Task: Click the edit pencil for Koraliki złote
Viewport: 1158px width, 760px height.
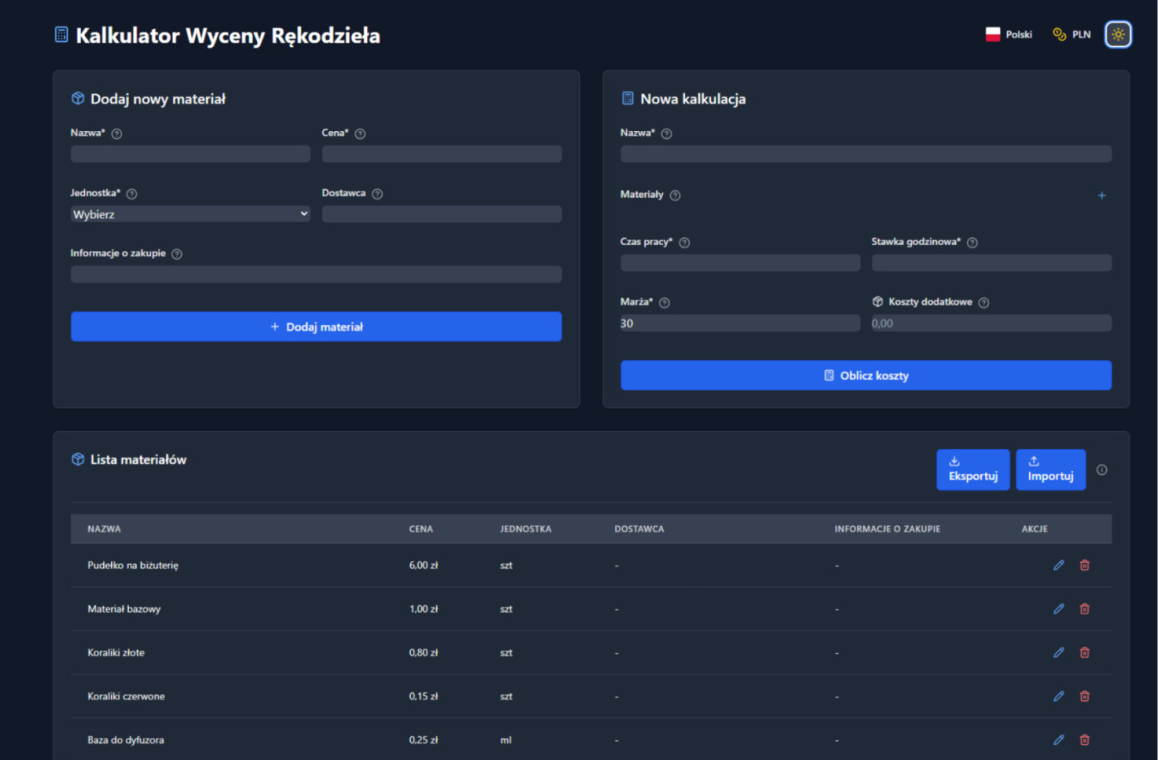Action: [x=1058, y=653]
